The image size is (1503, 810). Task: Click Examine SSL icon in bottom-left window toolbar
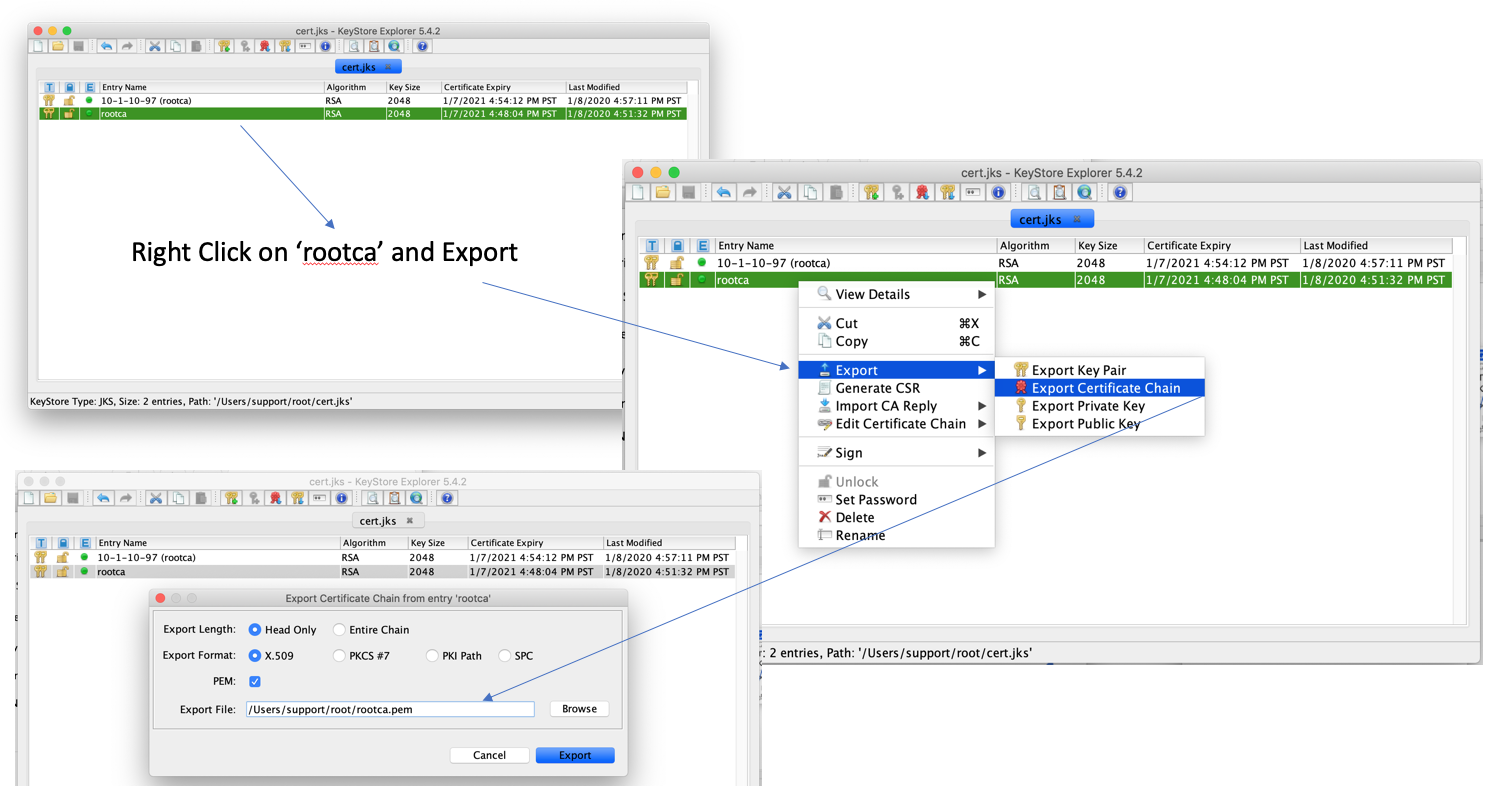coord(416,498)
